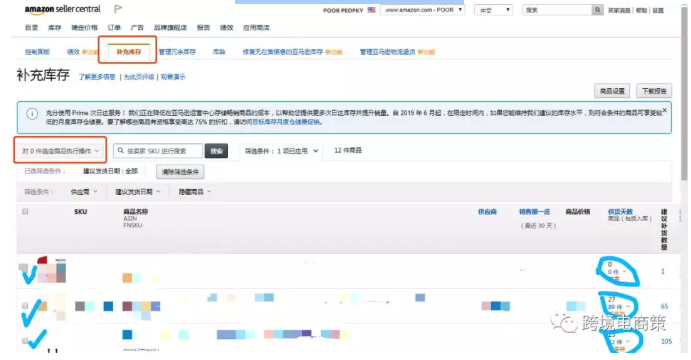This screenshot has height=360, width=691.
Task: Click the 买家消息 link in top bar
Action: coord(619,10)
